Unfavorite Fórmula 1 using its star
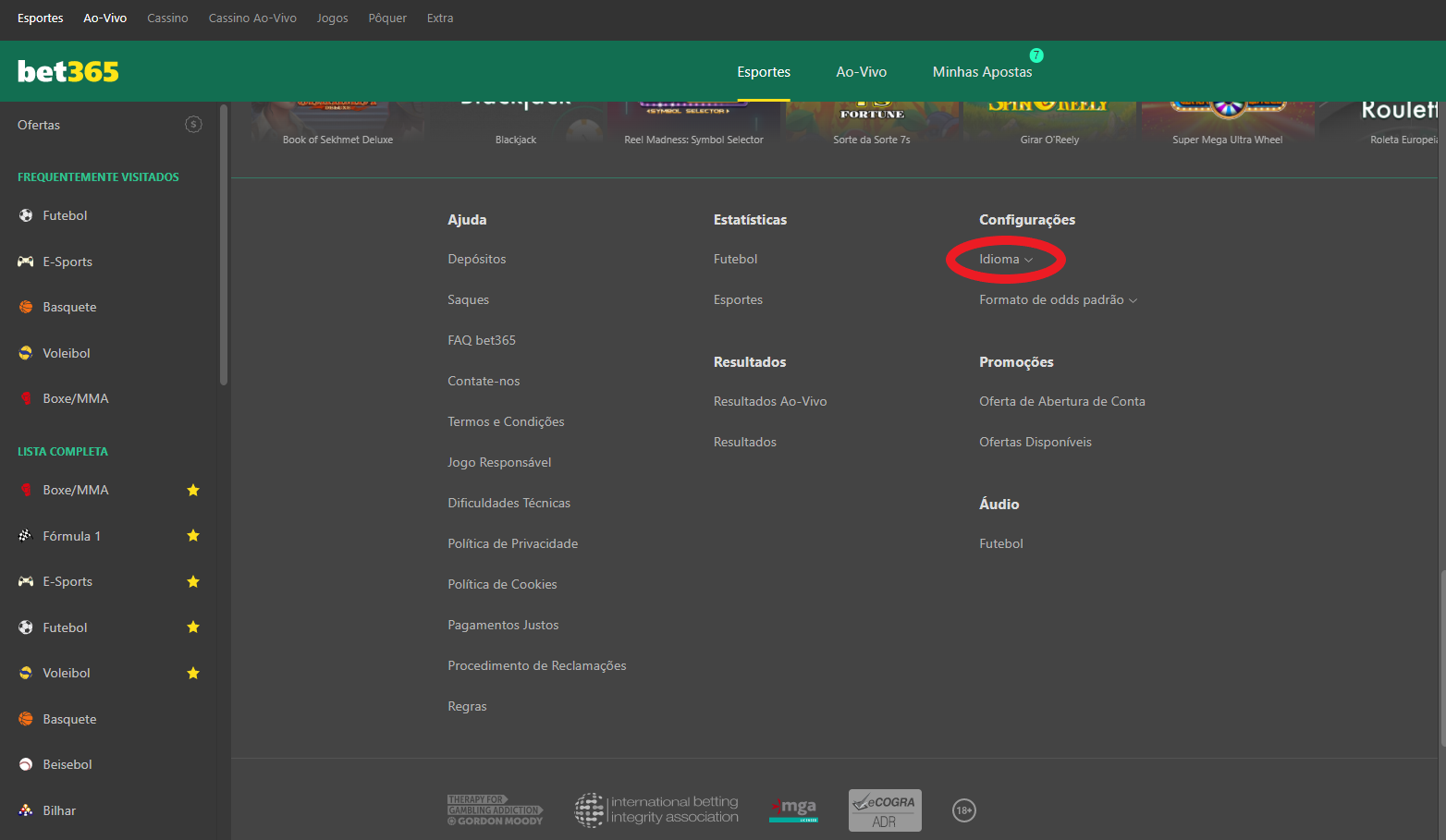 (193, 535)
